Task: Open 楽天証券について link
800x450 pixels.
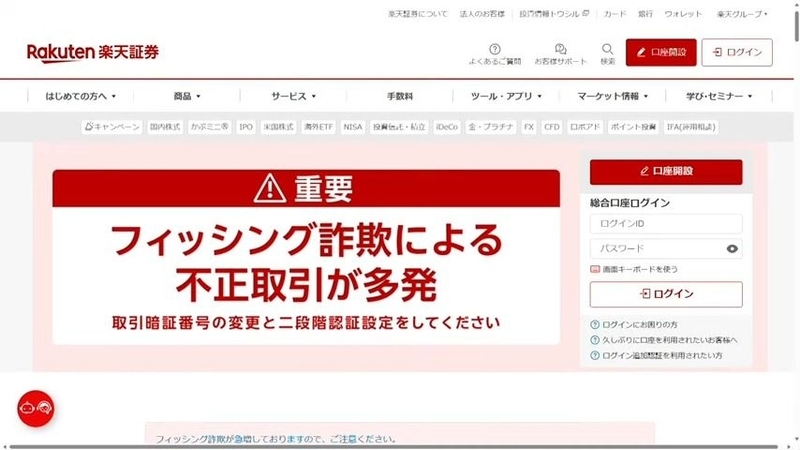Action: click(x=417, y=14)
